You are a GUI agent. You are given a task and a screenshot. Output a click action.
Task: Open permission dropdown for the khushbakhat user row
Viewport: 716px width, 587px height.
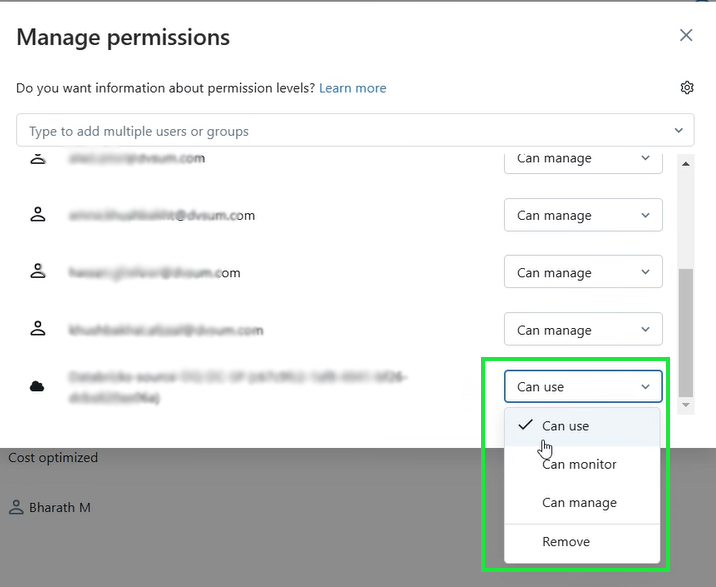pos(583,329)
